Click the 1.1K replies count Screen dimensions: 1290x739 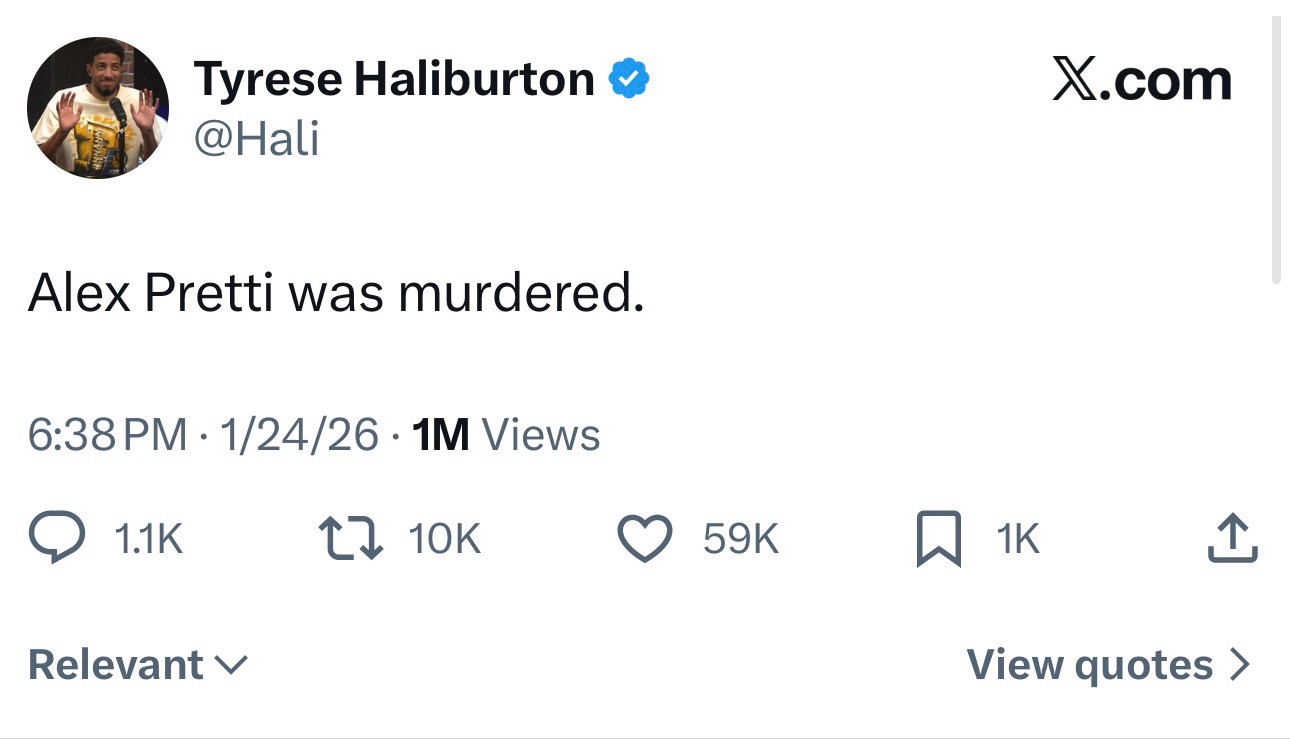point(149,540)
